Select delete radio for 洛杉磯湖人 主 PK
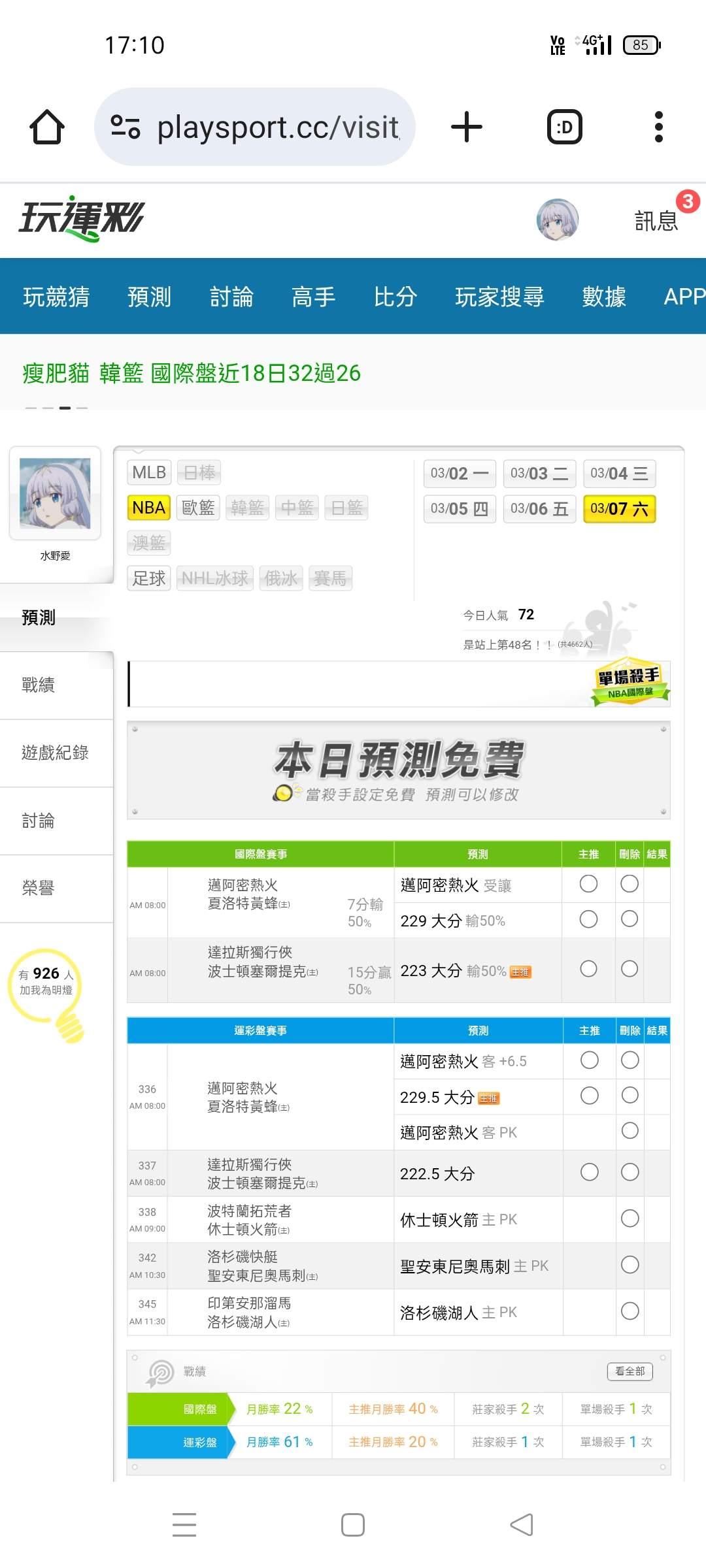Image resolution: width=706 pixels, height=1568 pixels. tap(630, 1311)
